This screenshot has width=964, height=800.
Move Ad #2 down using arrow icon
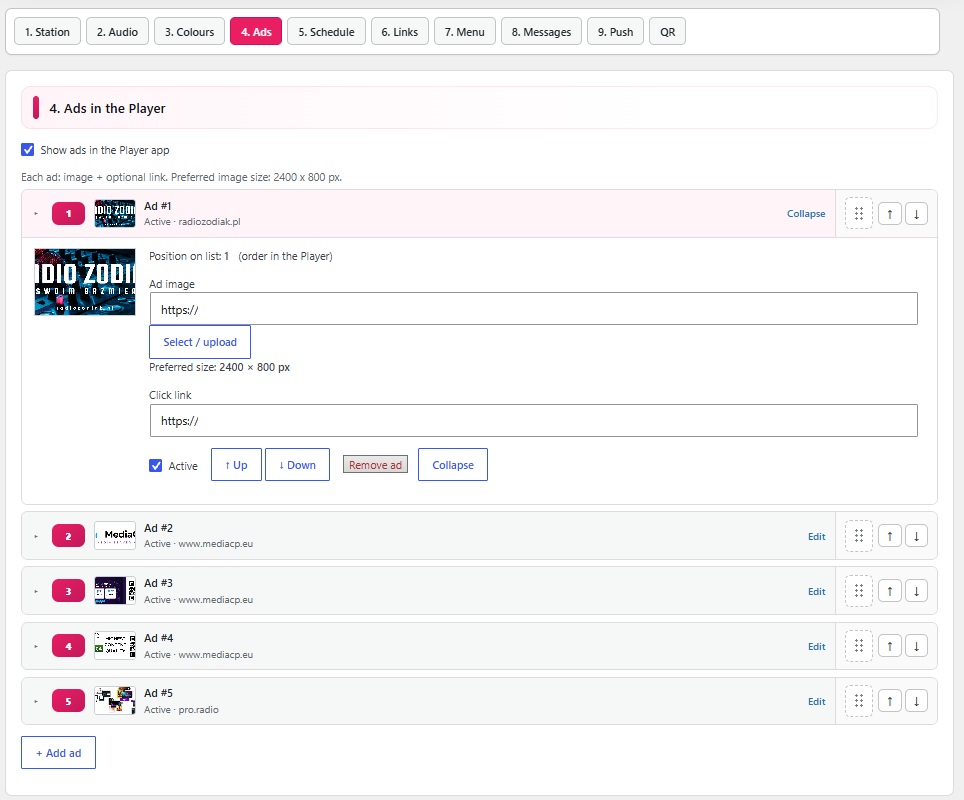pos(916,536)
